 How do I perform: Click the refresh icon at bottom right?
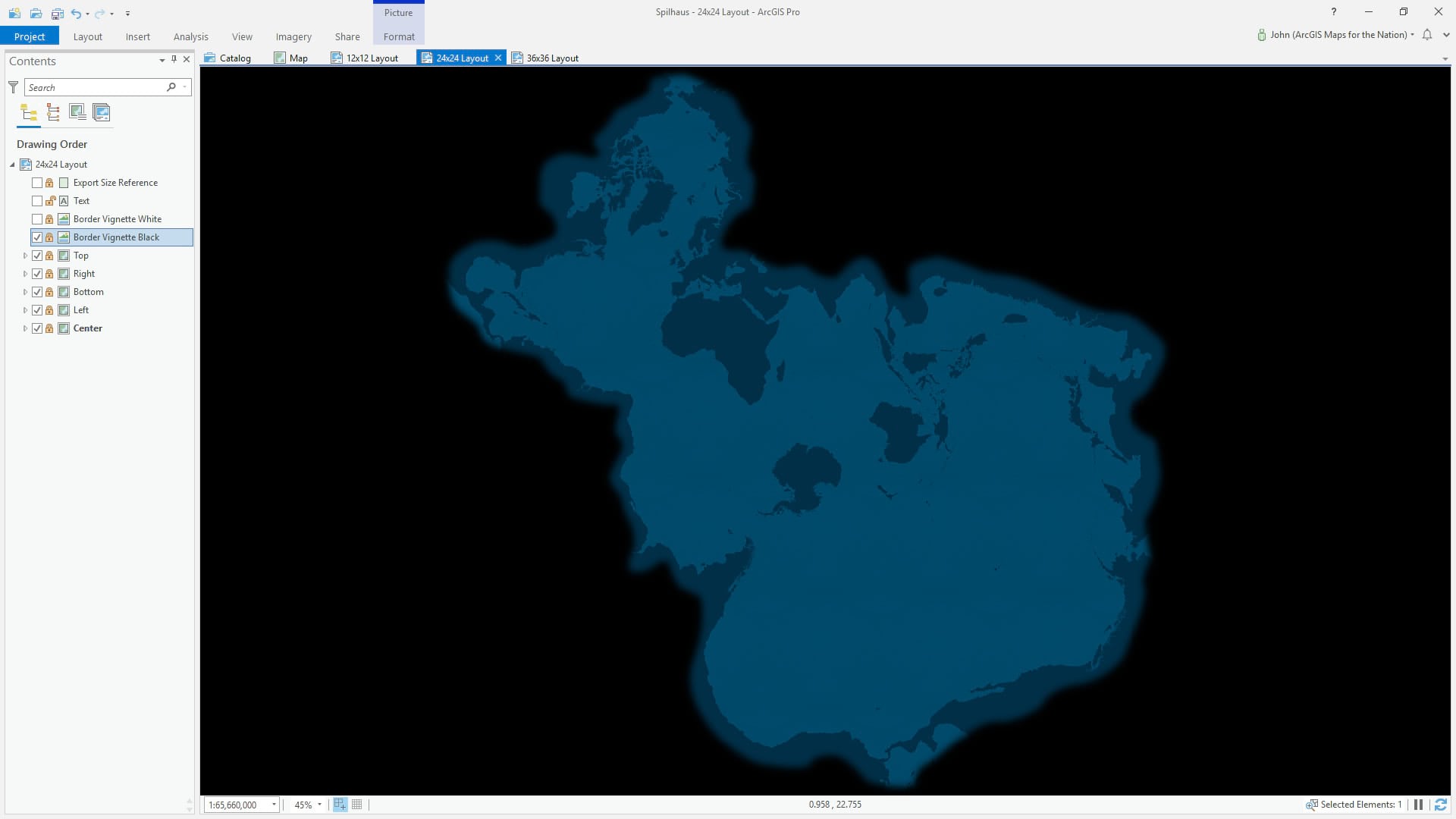point(1440,805)
